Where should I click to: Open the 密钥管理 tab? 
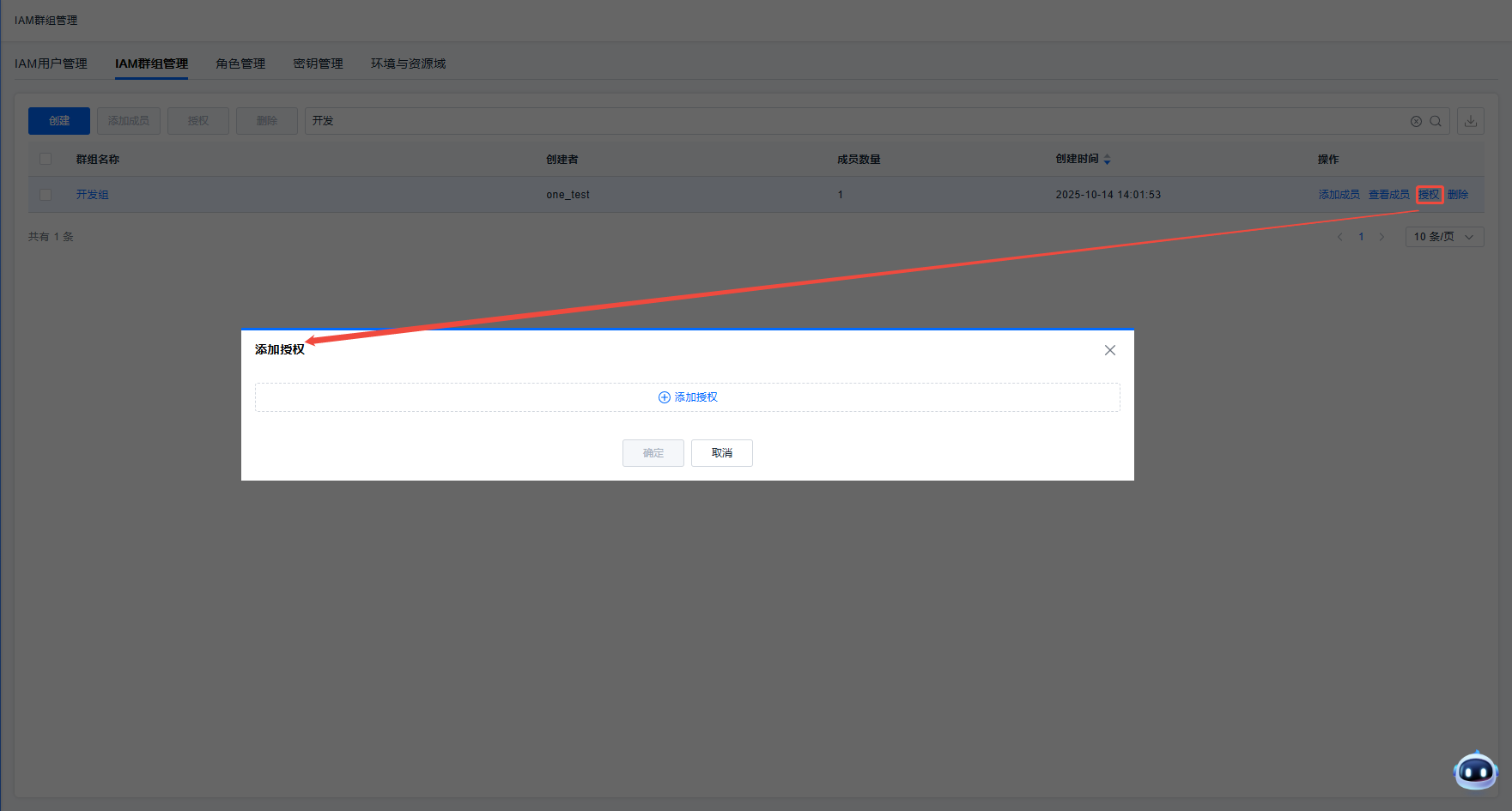(318, 64)
